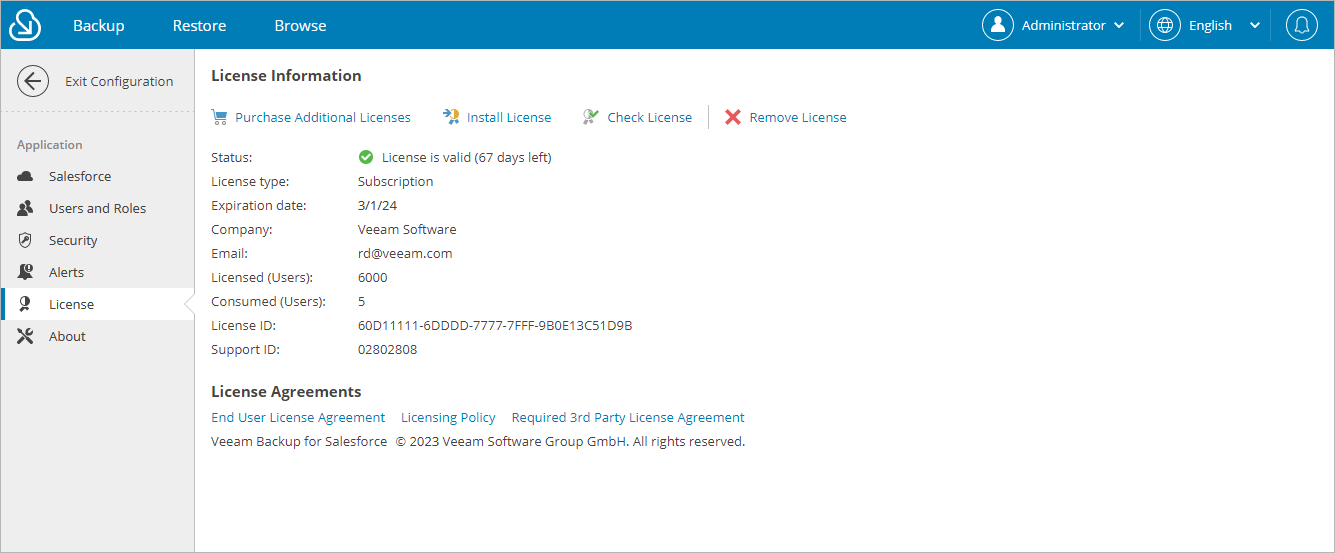
Task: Click the License ribbon icon in sidebar
Action: (x=26, y=304)
